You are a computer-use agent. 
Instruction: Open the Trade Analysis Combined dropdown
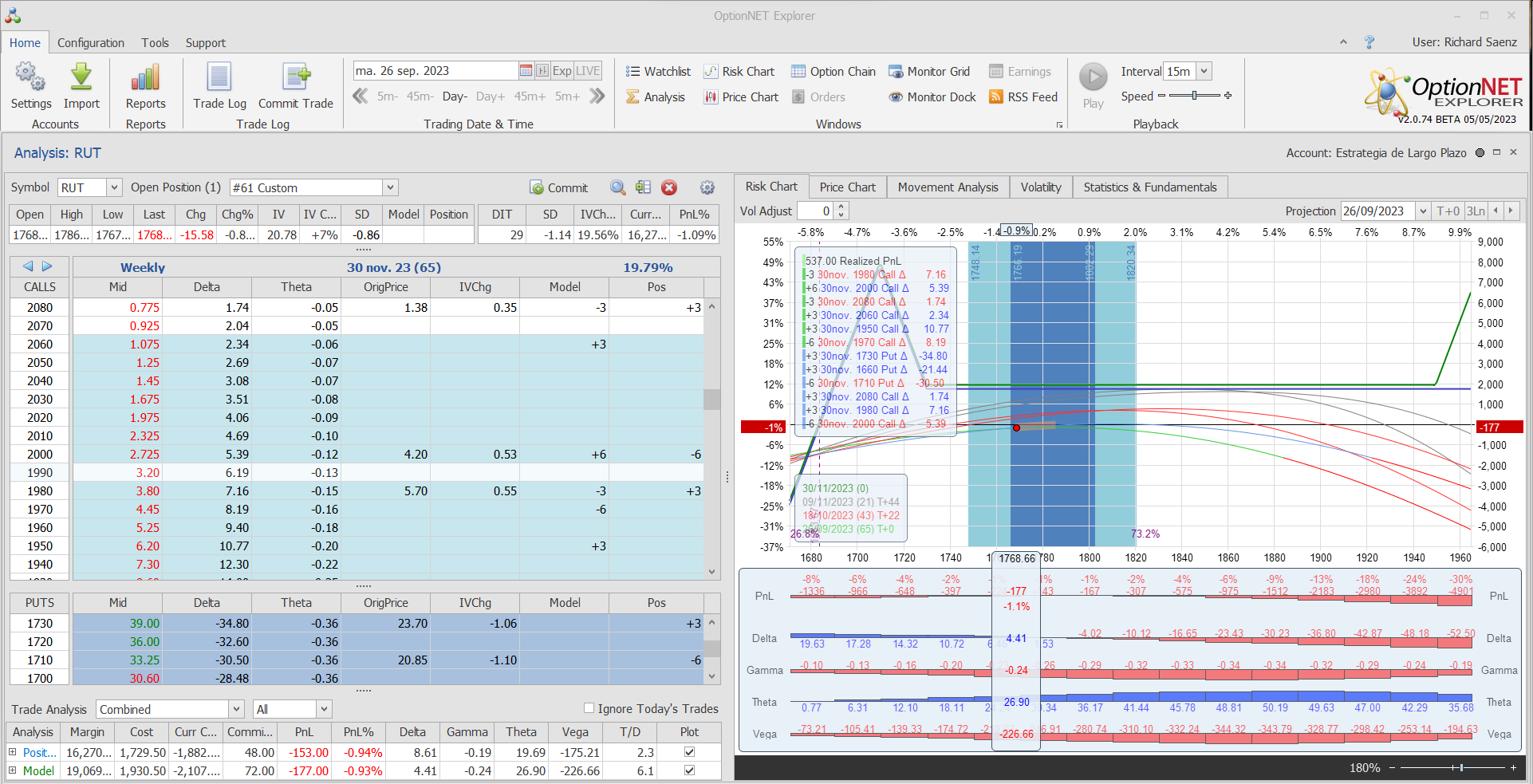[236, 709]
